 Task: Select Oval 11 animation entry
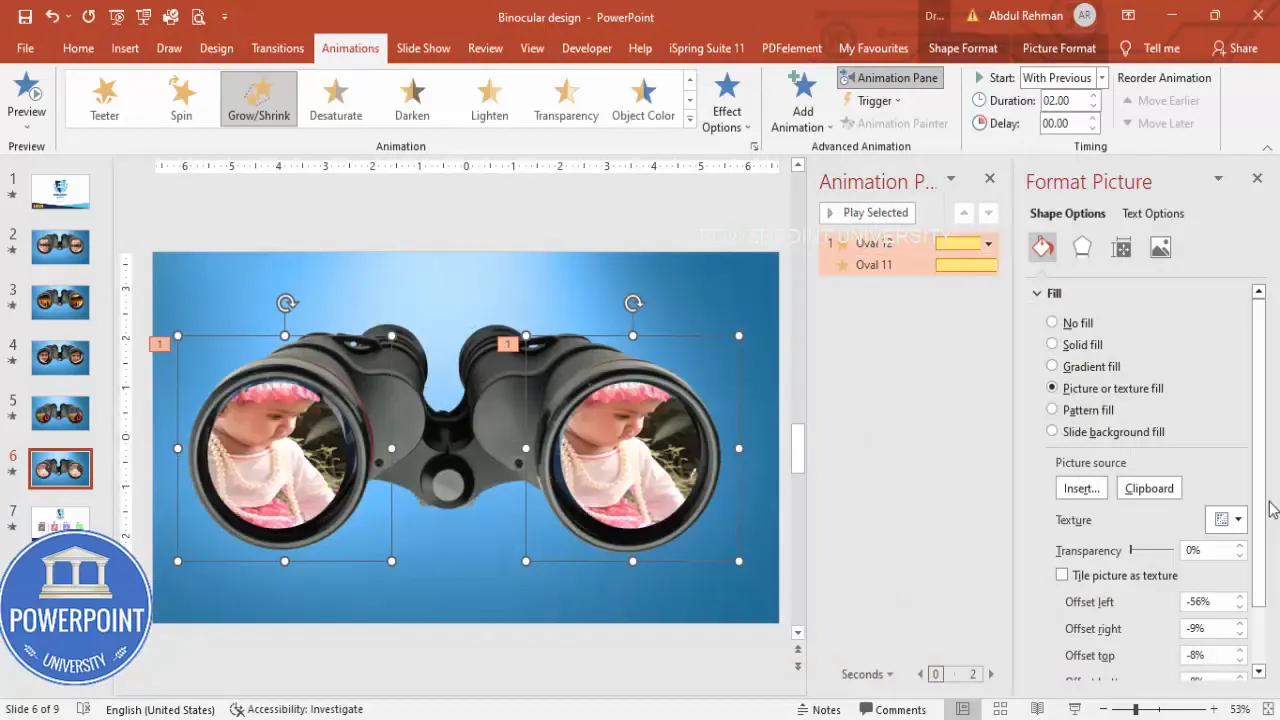908,265
